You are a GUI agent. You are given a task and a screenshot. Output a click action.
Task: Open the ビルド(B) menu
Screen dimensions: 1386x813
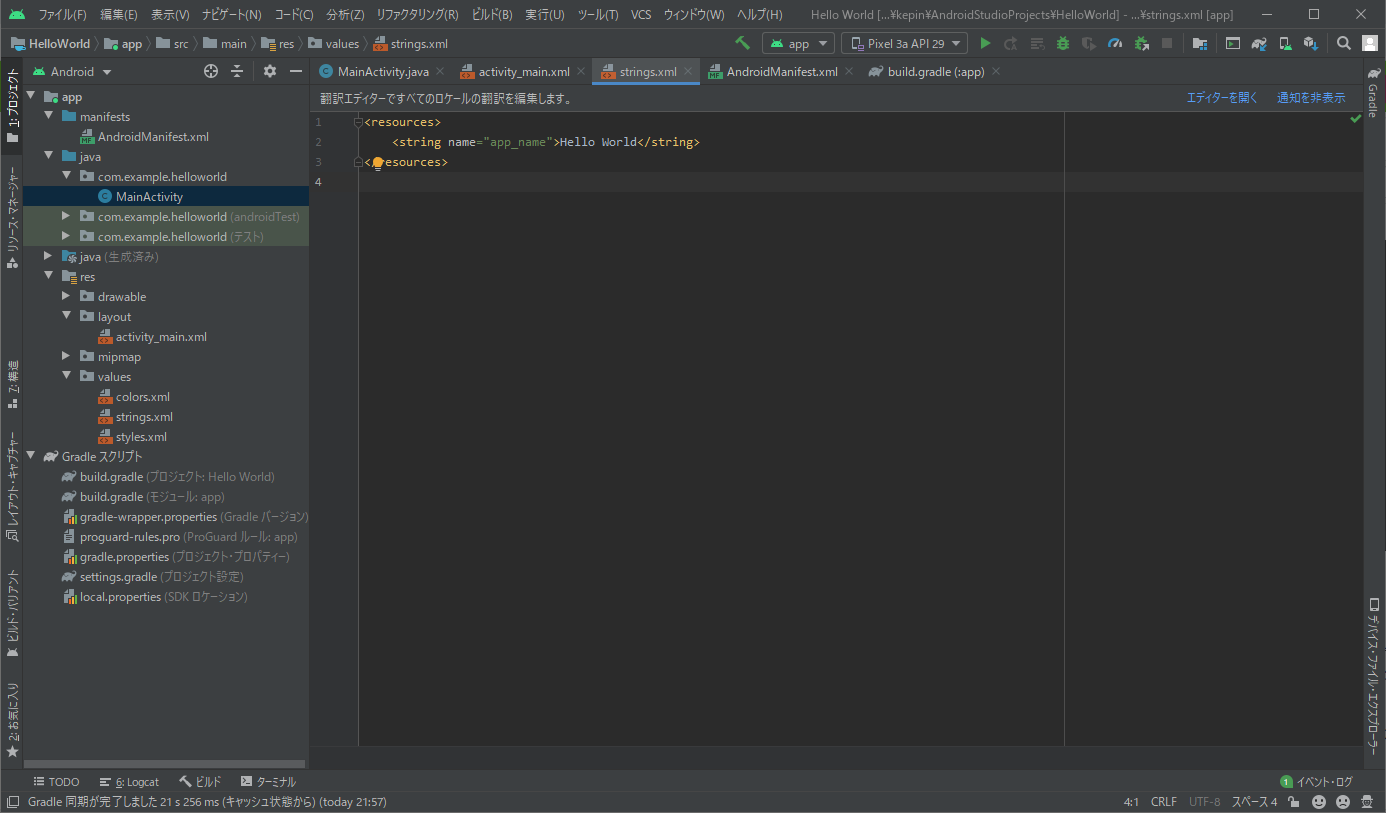[x=491, y=15]
